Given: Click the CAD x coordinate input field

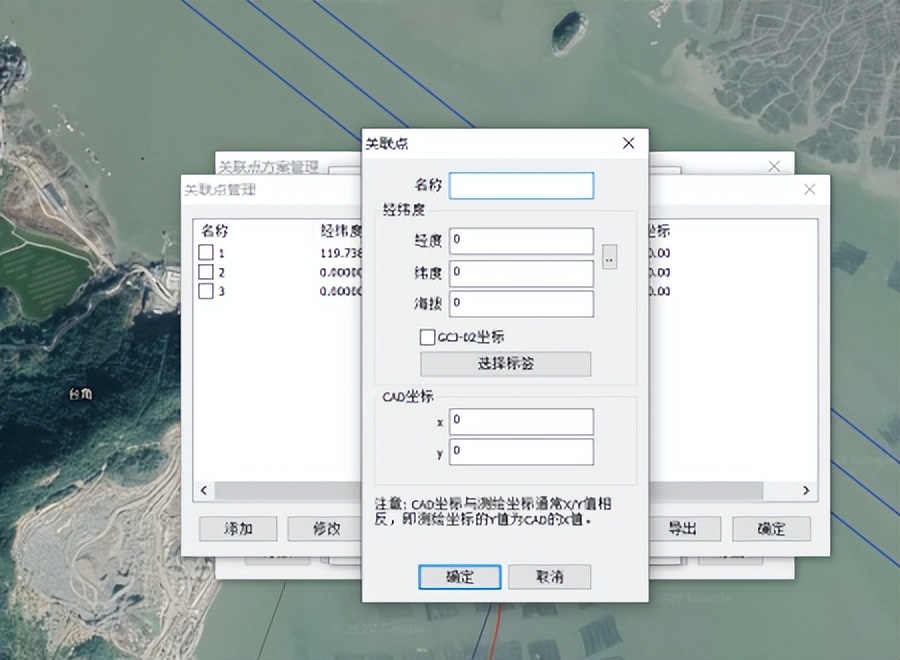Looking at the screenshot, I should tap(521, 420).
